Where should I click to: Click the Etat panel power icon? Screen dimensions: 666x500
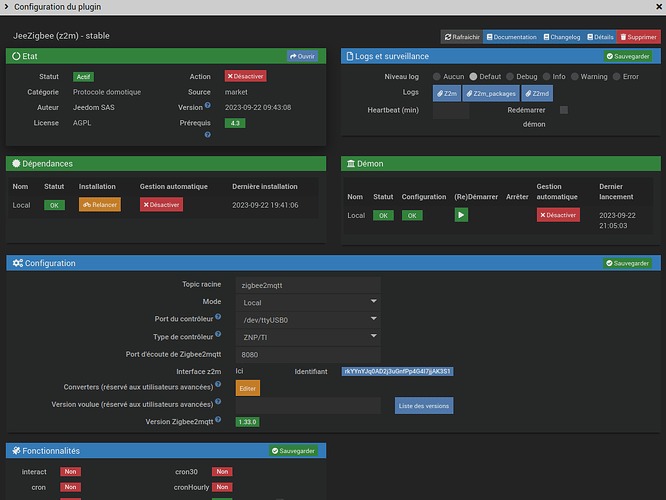pyautogui.click(x=16, y=56)
